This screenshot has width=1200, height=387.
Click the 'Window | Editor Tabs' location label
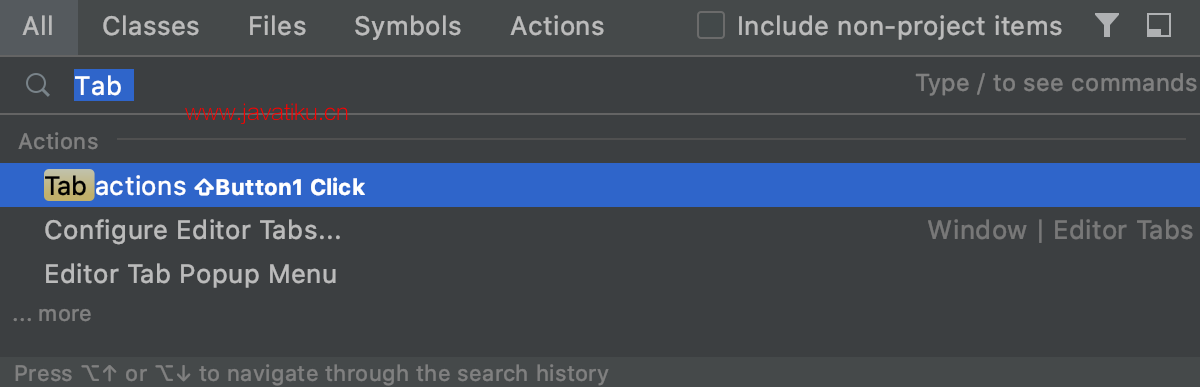click(1061, 231)
